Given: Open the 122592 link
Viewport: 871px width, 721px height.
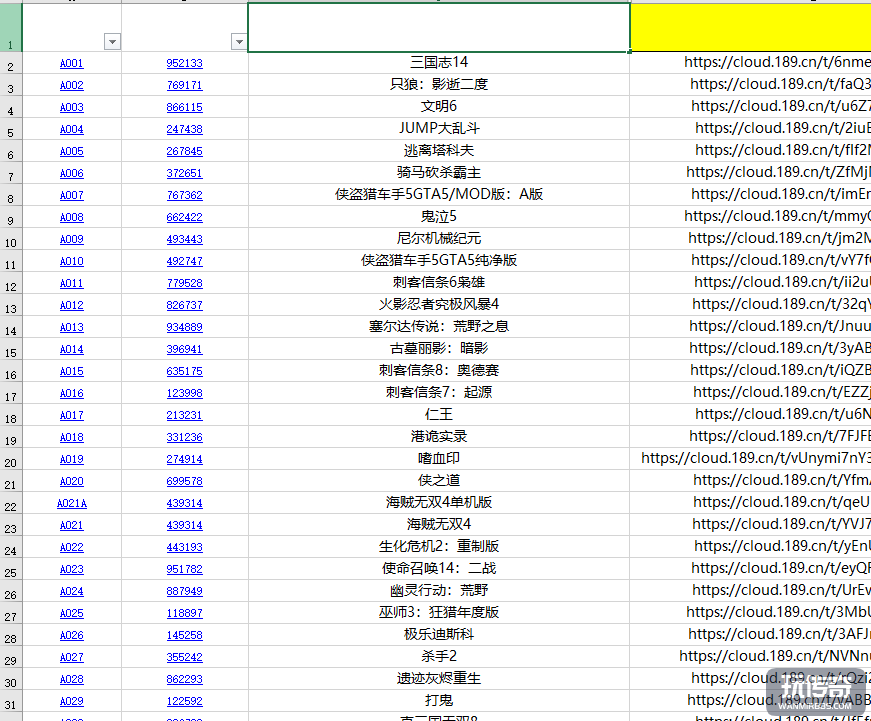Looking at the screenshot, I should [x=184, y=702].
